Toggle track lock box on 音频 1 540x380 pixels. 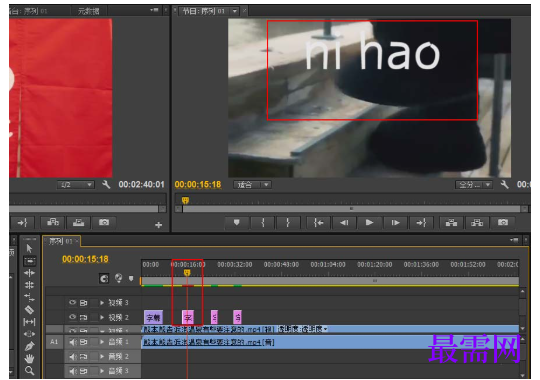point(94,342)
